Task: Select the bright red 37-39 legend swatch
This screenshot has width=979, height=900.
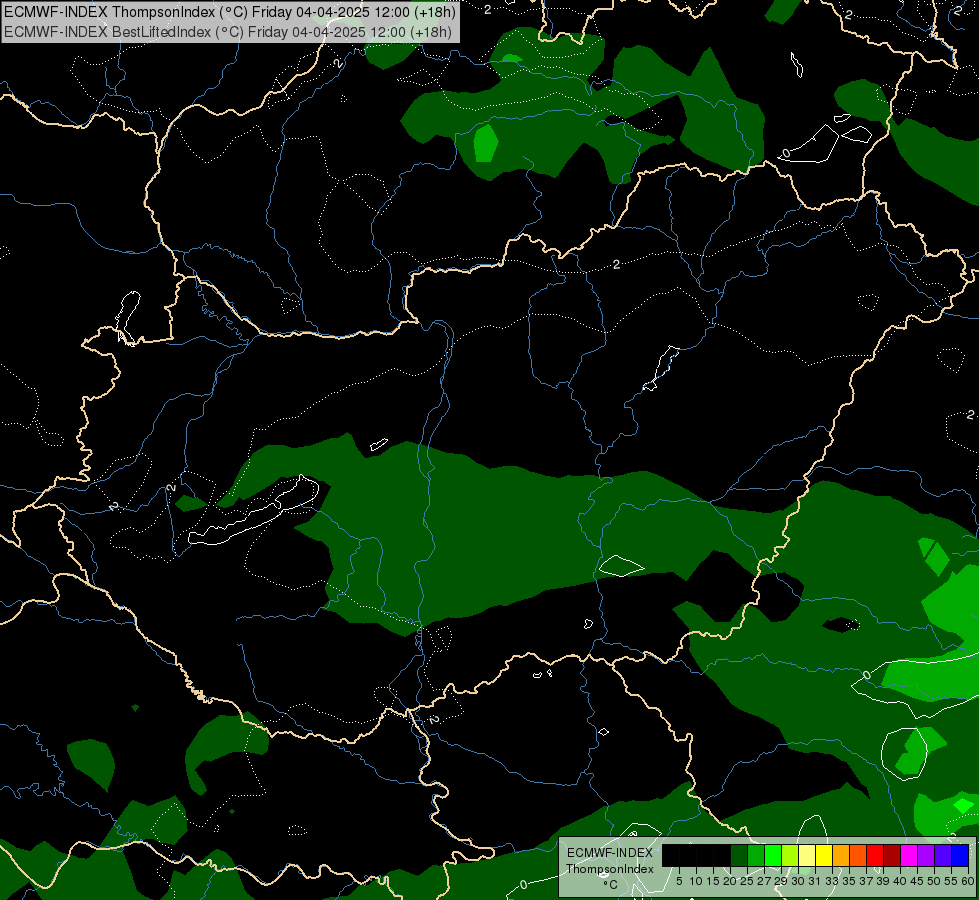Action: click(875, 855)
